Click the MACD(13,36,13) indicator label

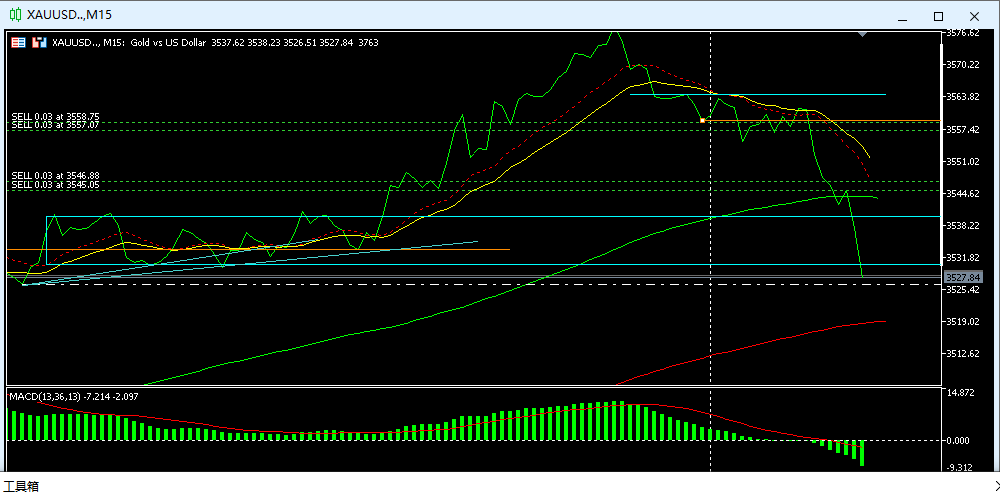tap(73, 397)
